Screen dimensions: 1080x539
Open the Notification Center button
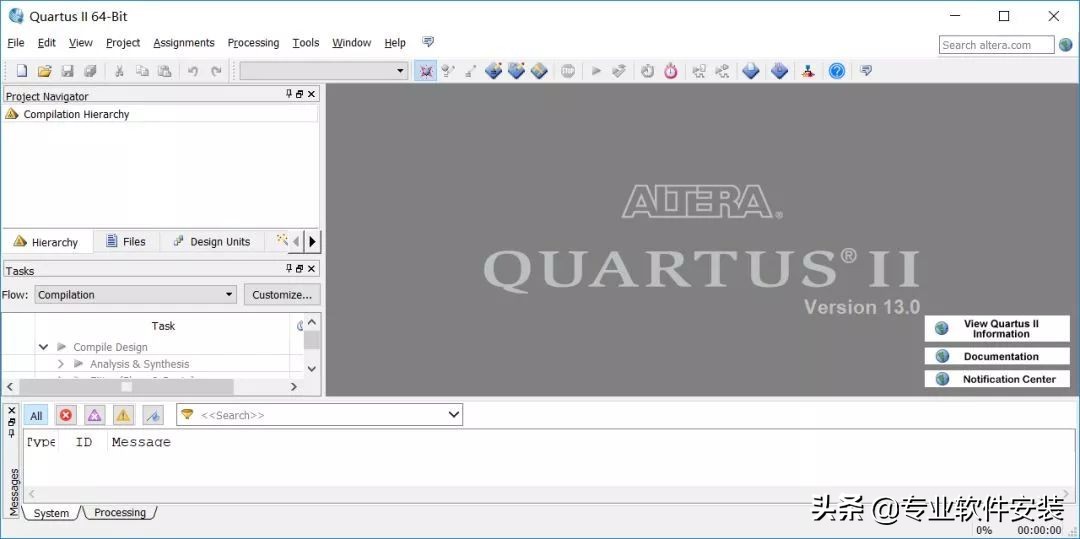tap(997, 379)
